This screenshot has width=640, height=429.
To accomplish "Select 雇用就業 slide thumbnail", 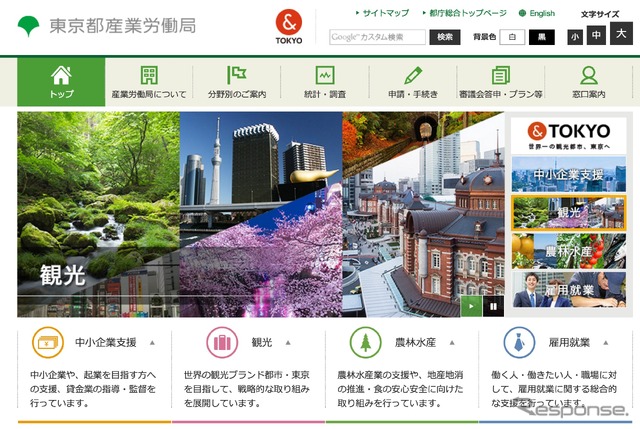I will [569, 289].
